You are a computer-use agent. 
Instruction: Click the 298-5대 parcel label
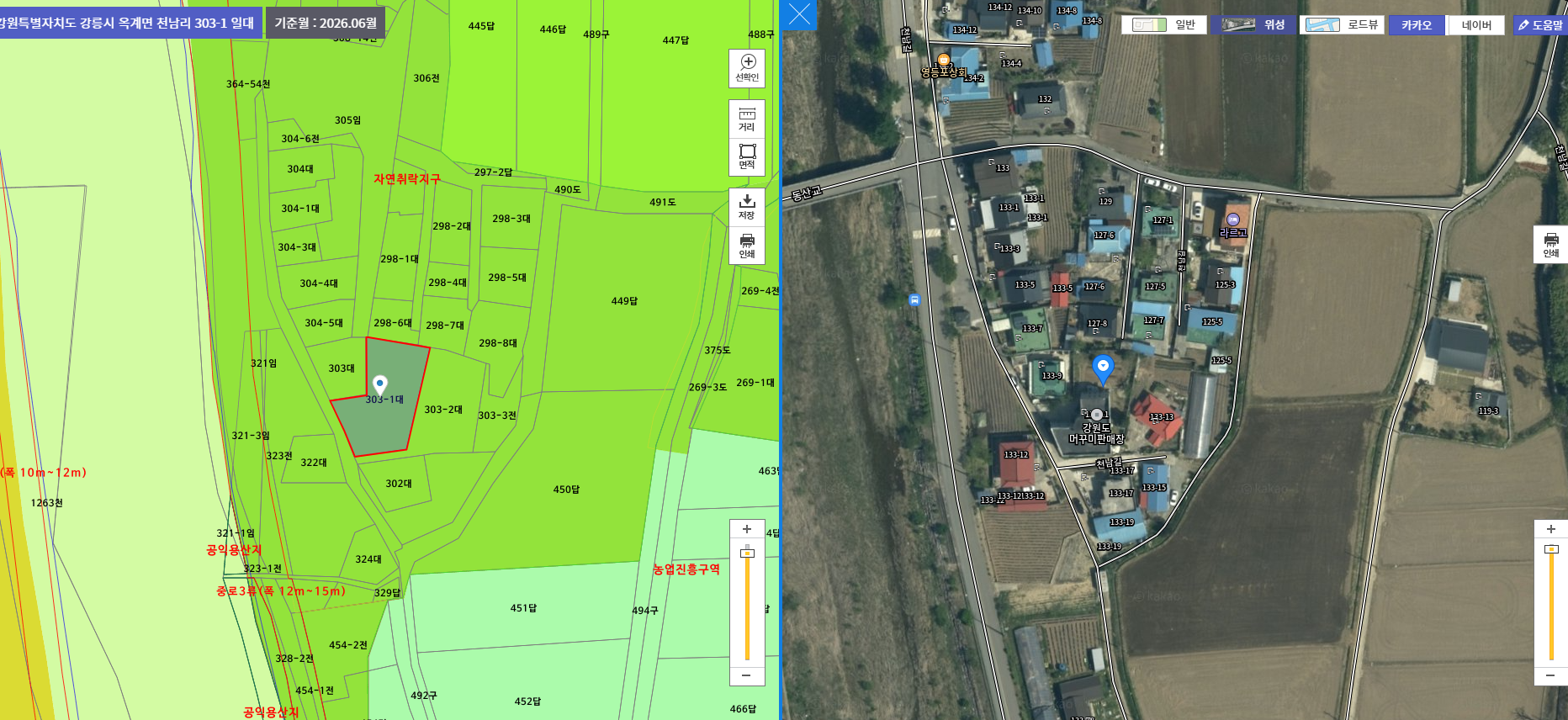pyautogui.click(x=507, y=278)
